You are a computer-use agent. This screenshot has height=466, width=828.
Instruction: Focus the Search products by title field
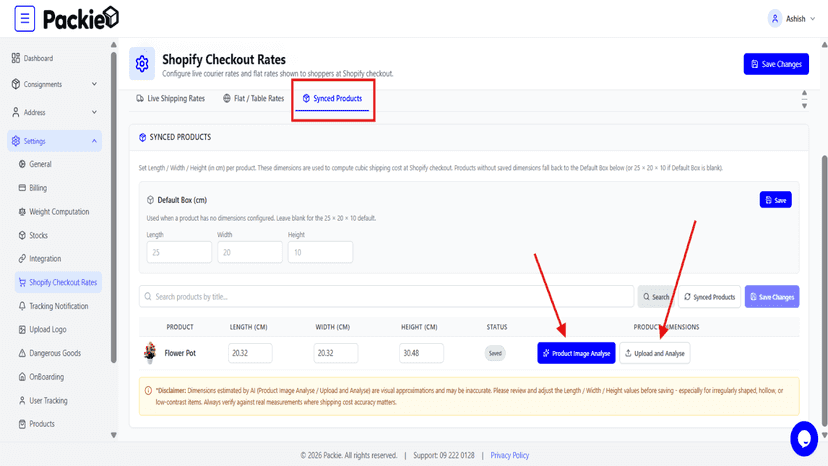pos(387,296)
